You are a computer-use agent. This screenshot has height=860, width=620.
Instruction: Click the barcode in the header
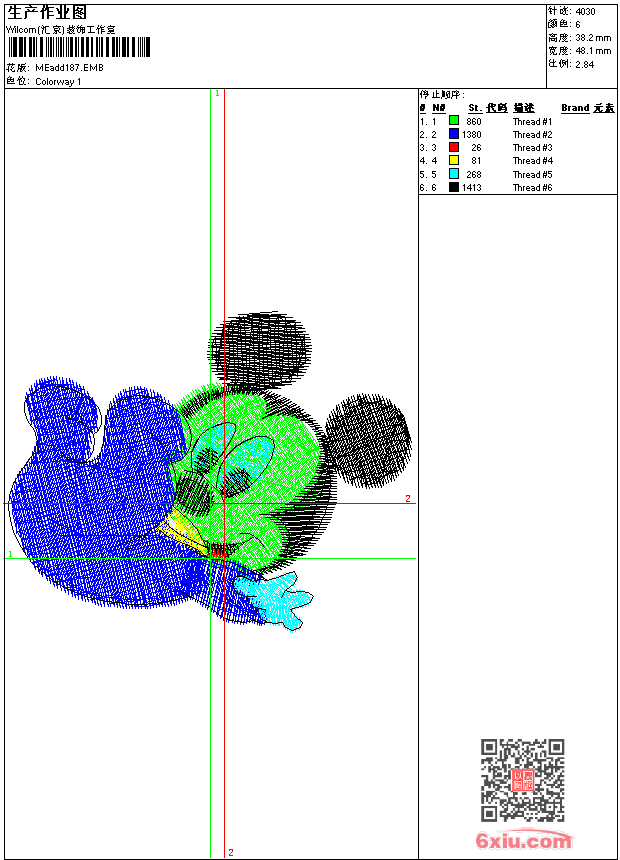[78, 47]
